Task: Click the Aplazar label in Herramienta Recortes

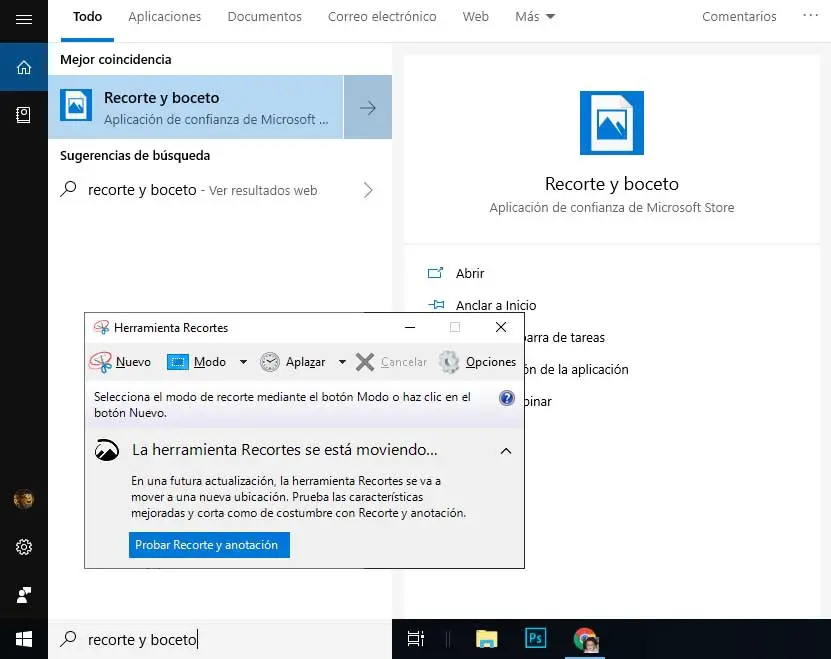Action: pos(305,362)
